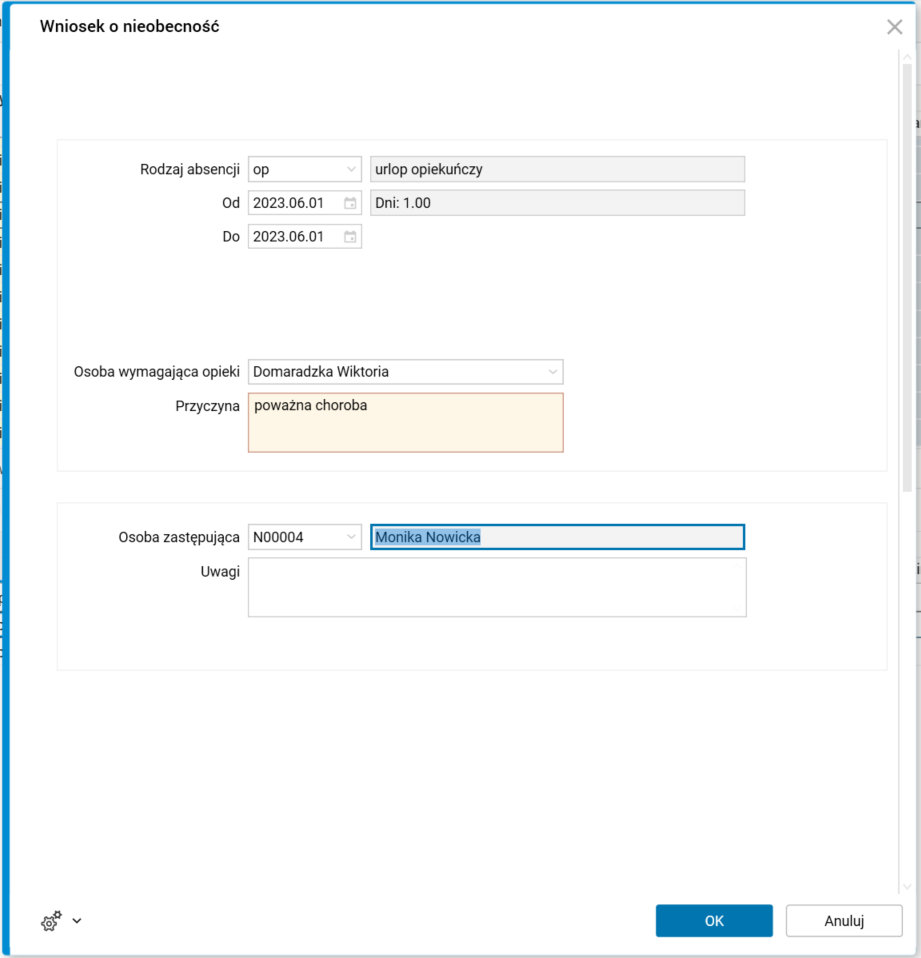This screenshot has height=958, width=921.
Task: Click the scrollbar up arrow
Action: click(907, 55)
